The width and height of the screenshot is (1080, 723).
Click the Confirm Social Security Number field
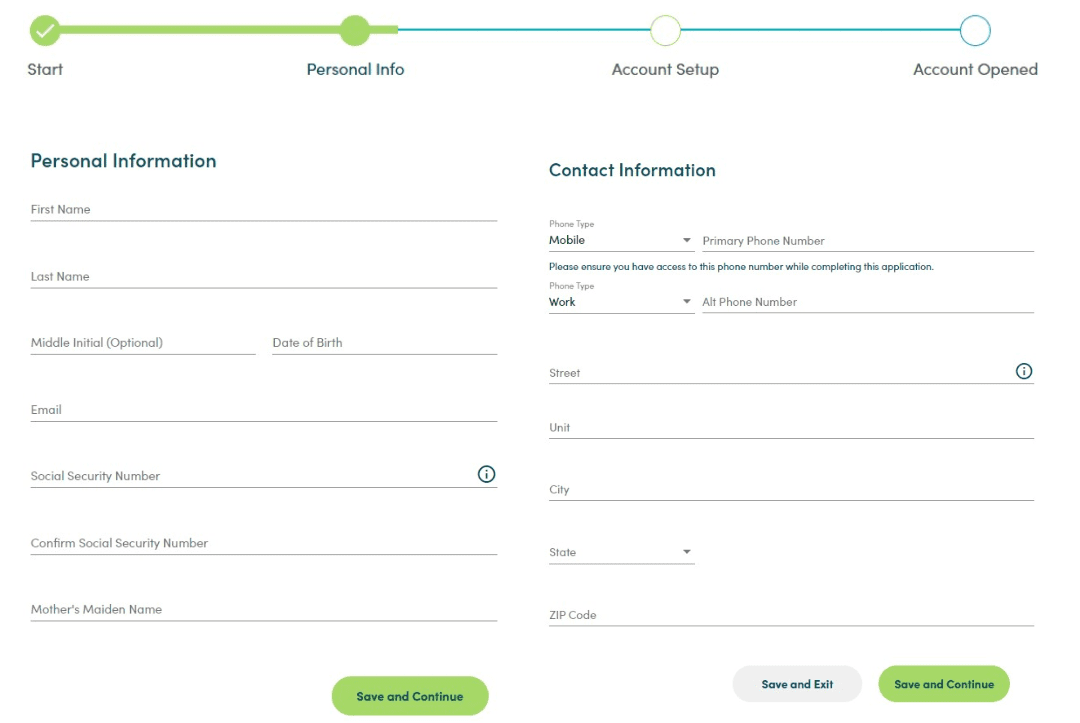263,543
